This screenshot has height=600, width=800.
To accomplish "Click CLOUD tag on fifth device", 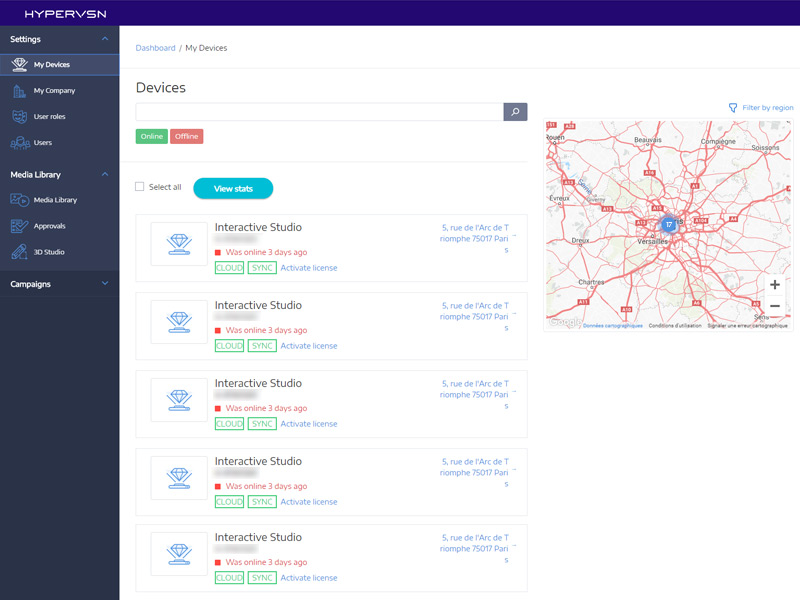I will [x=229, y=578].
